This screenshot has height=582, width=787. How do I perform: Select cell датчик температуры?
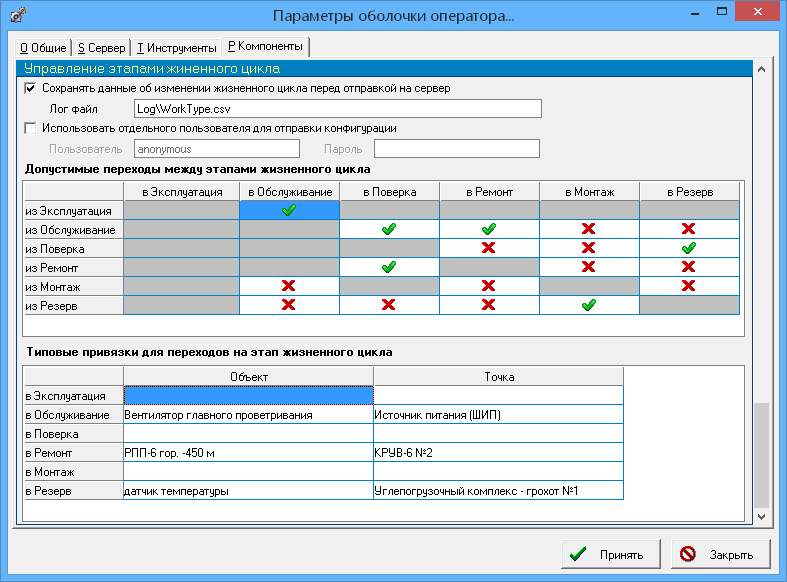[x=248, y=491]
